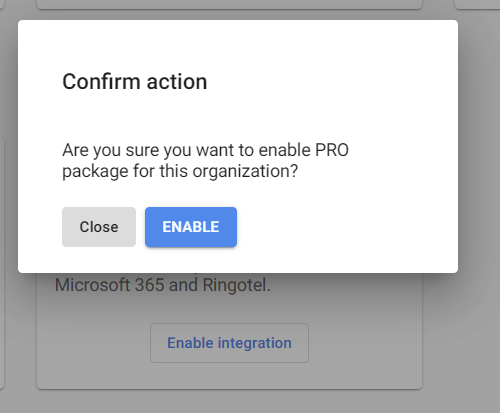
Task: Click the word 'organization?' in the dialog
Action: [245, 171]
